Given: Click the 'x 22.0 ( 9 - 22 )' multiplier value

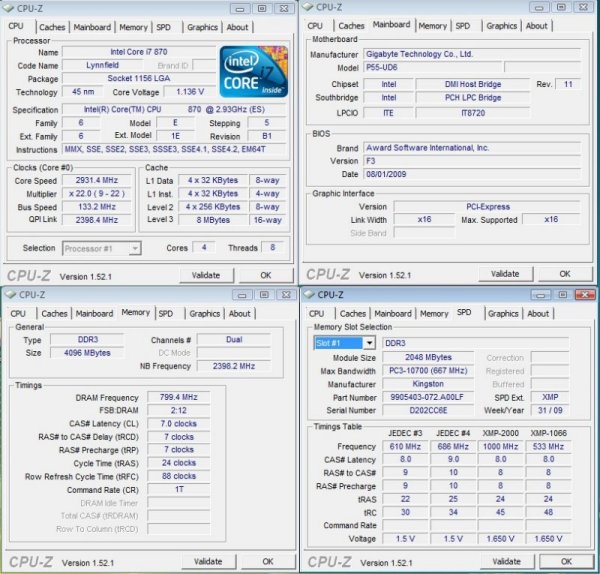Looking at the screenshot, I should point(97,194).
